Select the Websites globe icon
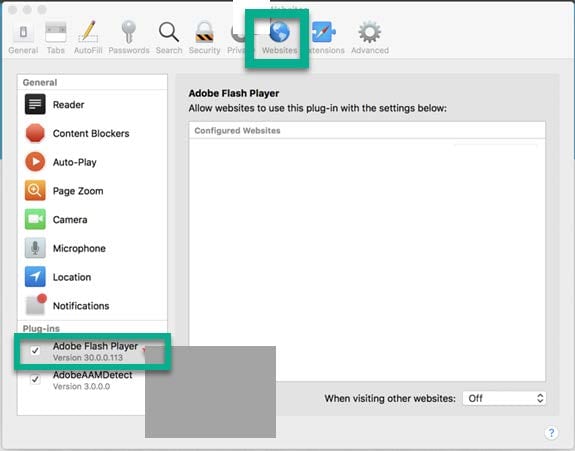 pyautogui.click(x=279, y=32)
